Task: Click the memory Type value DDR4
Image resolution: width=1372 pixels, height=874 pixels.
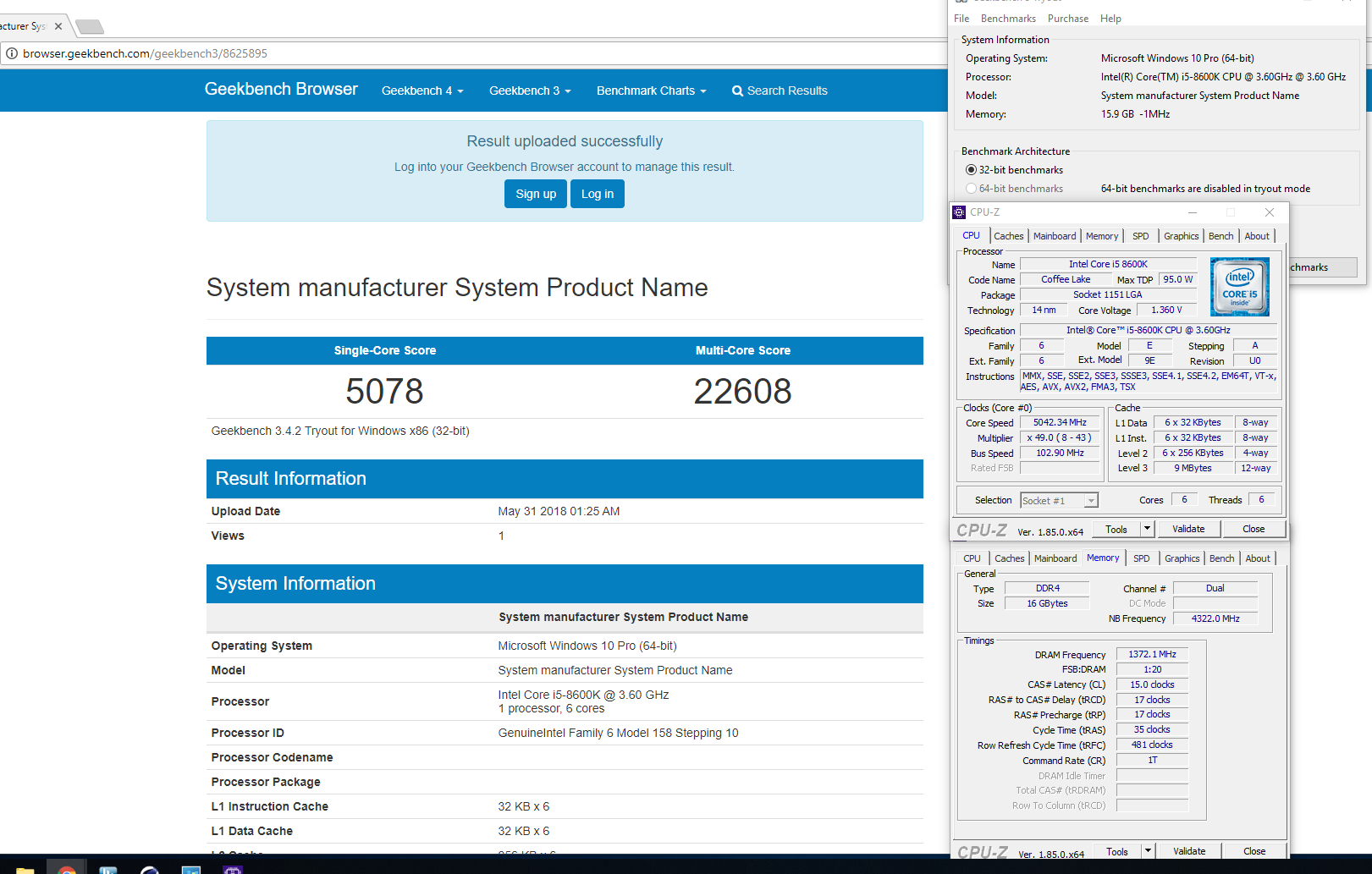Action: click(1047, 588)
